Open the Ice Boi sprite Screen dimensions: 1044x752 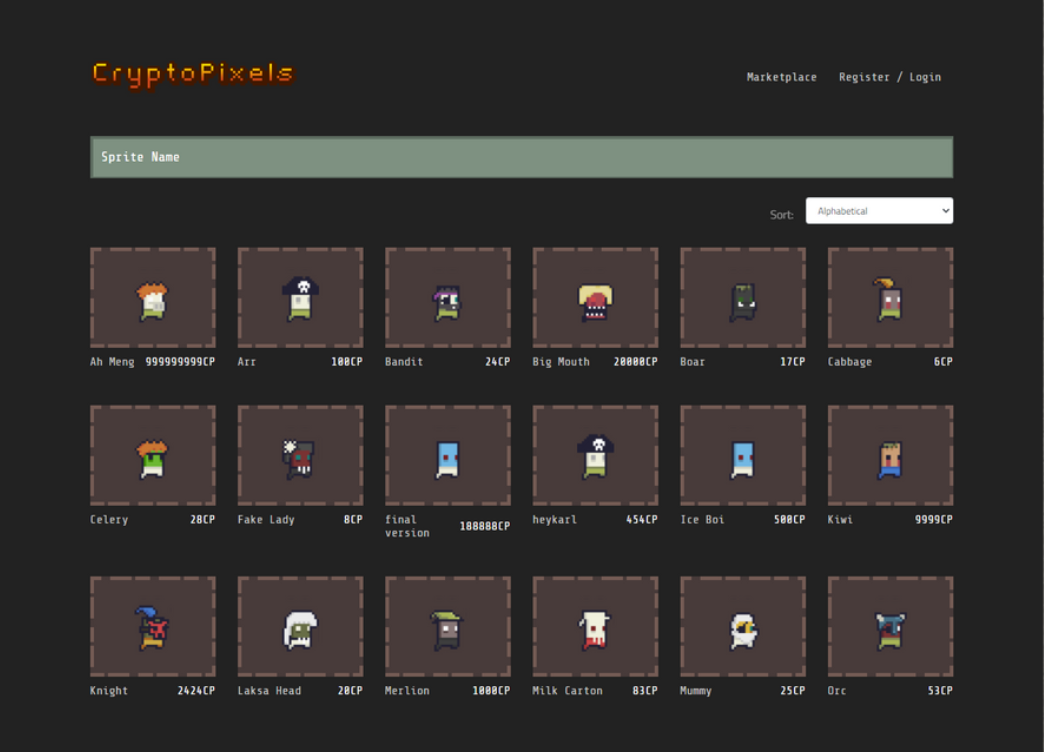[x=742, y=456]
